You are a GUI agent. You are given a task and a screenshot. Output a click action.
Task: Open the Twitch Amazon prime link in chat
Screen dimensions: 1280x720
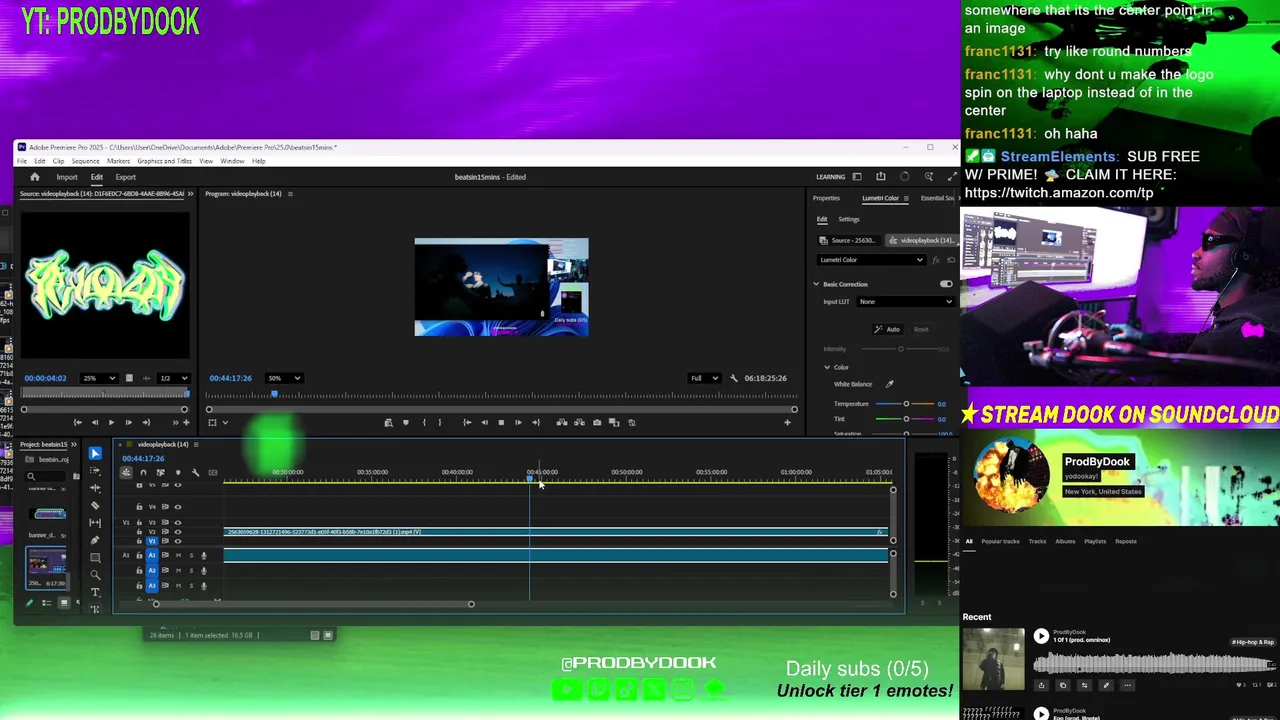tap(1059, 192)
